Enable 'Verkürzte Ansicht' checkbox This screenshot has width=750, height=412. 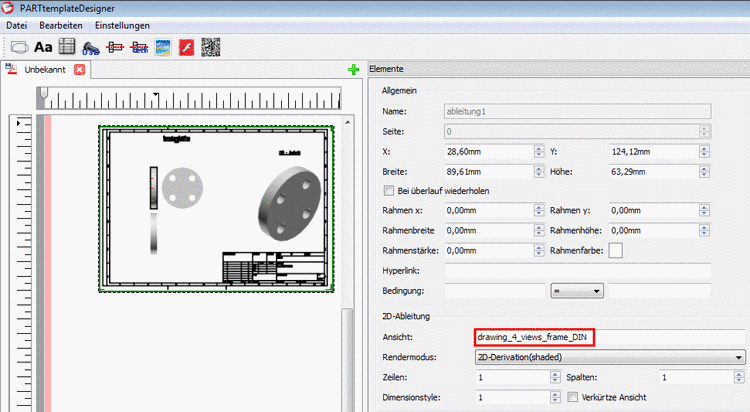pyautogui.click(x=573, y=397)
